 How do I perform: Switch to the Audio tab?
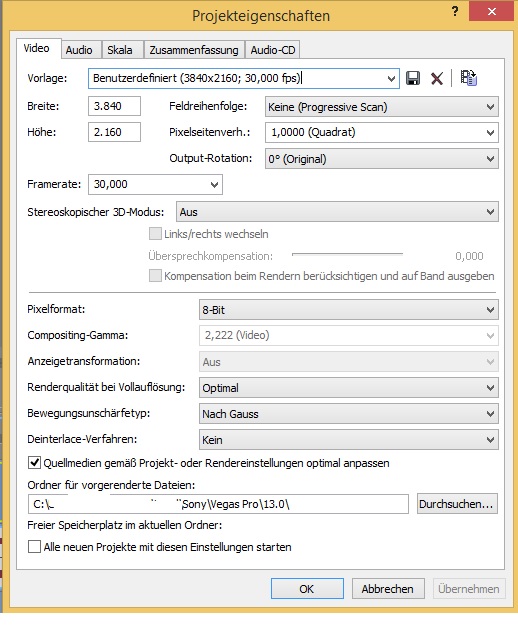[79, 50]
